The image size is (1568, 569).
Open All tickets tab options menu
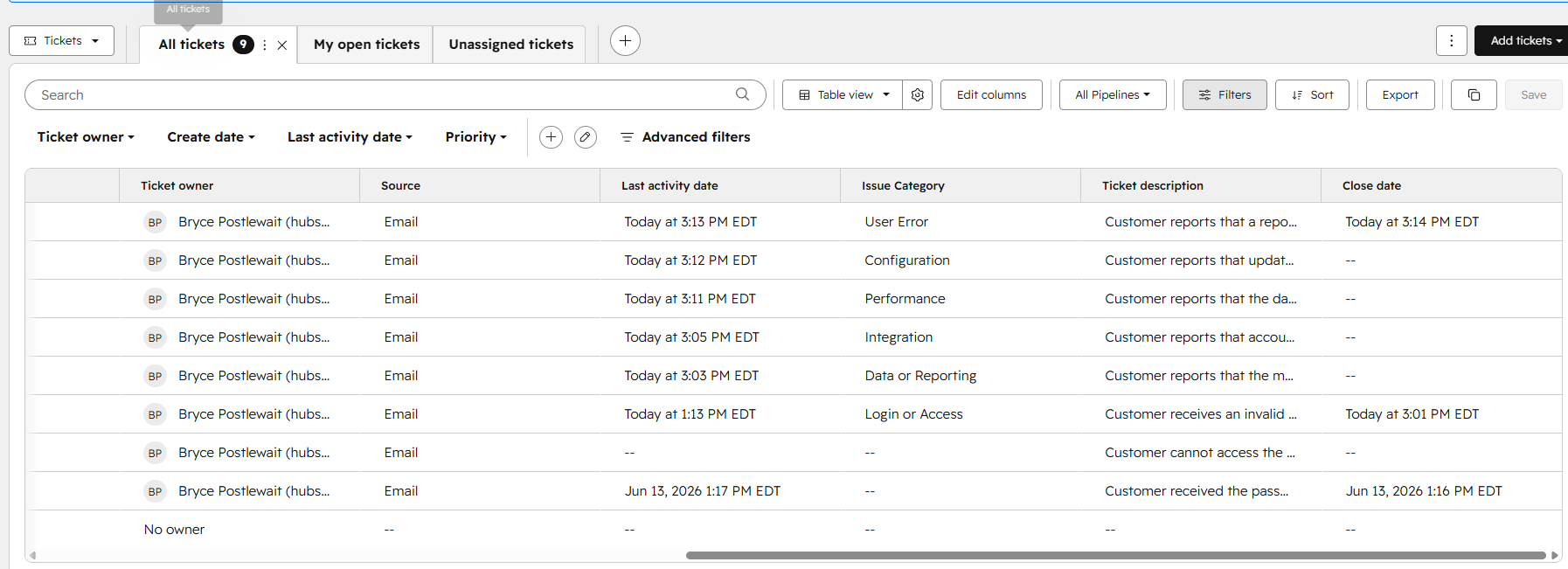click(265, 45)
